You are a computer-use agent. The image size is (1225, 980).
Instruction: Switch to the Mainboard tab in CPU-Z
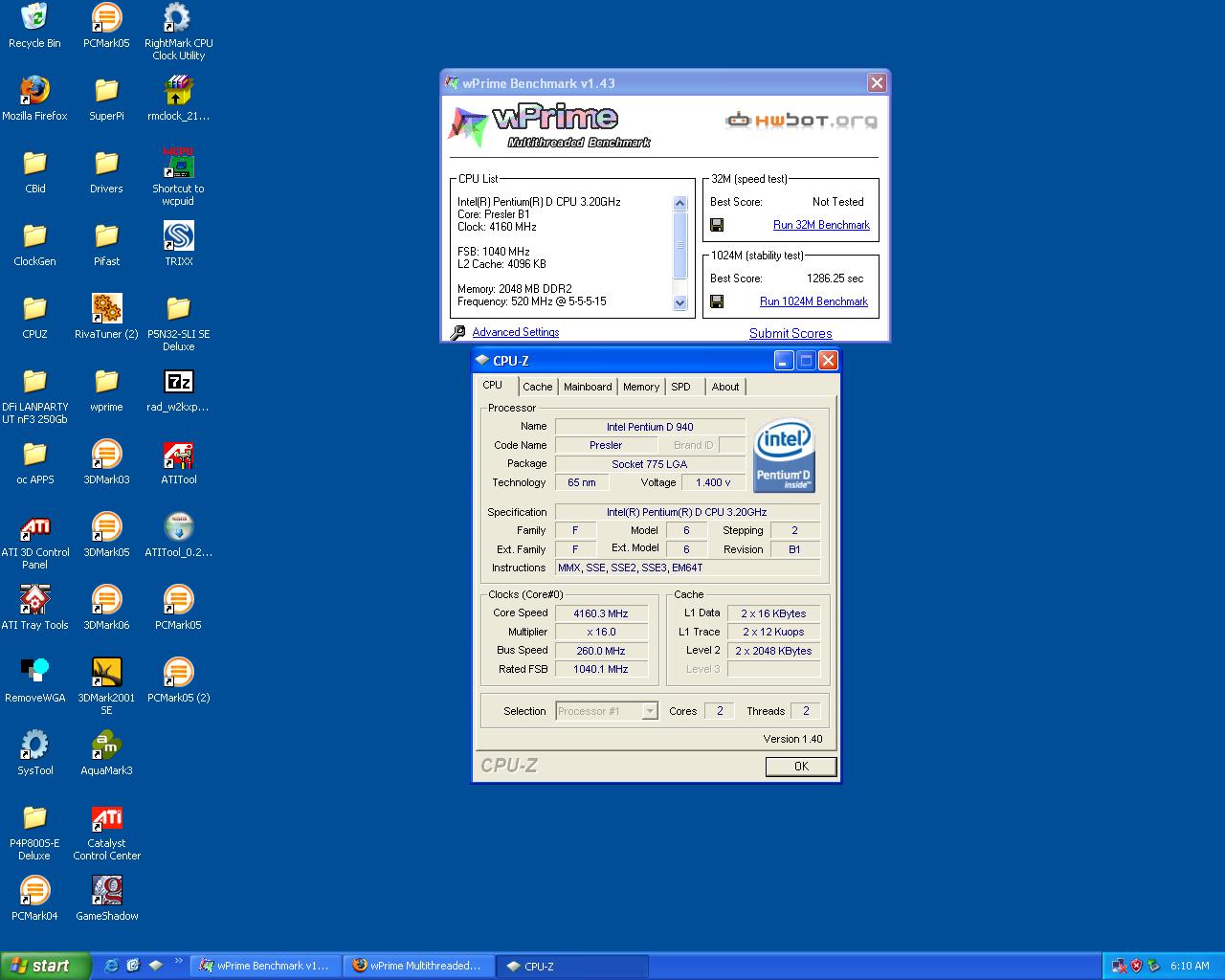click(x=588, y=387)
